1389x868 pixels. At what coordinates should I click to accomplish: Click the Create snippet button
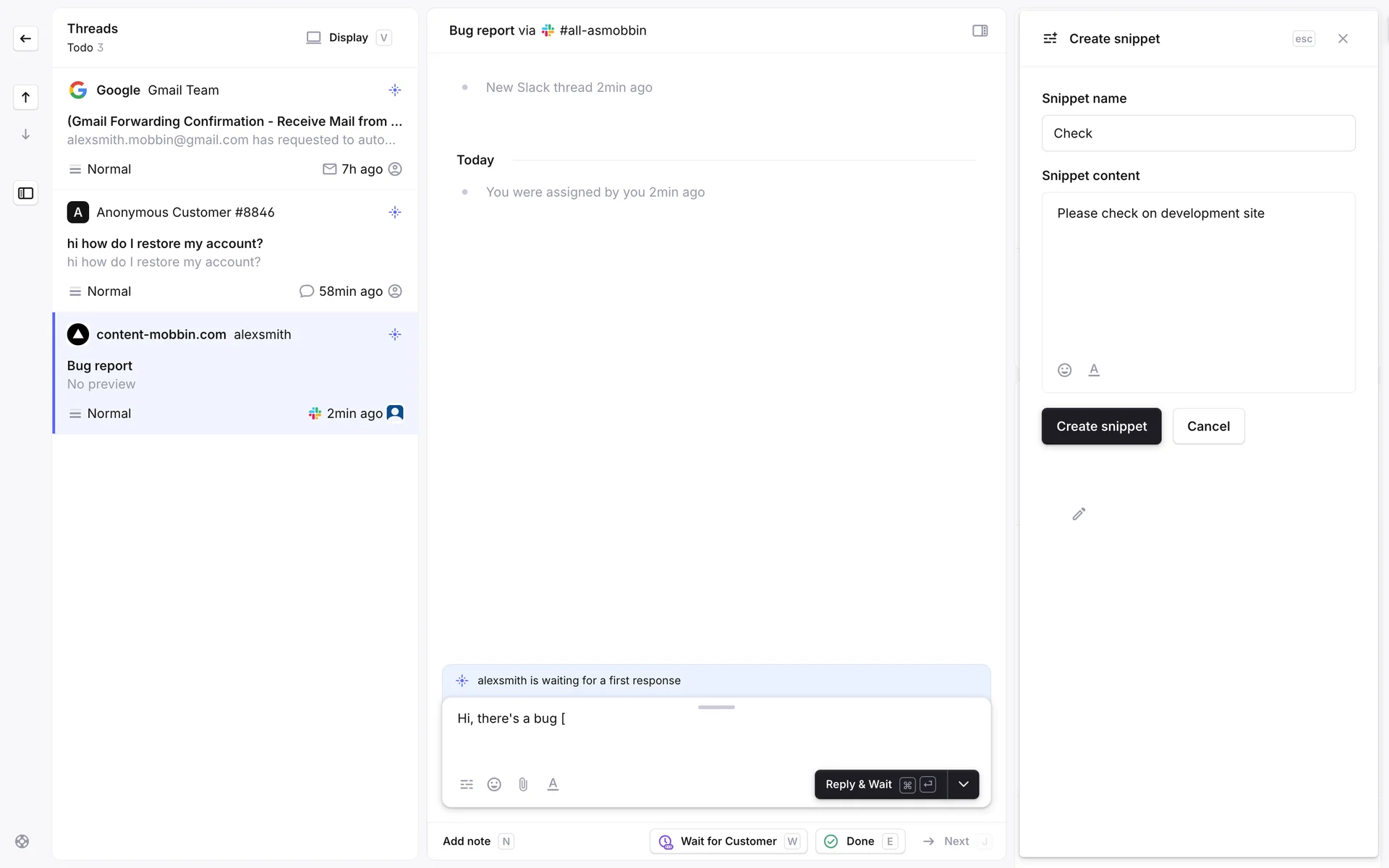point(1101,426)
